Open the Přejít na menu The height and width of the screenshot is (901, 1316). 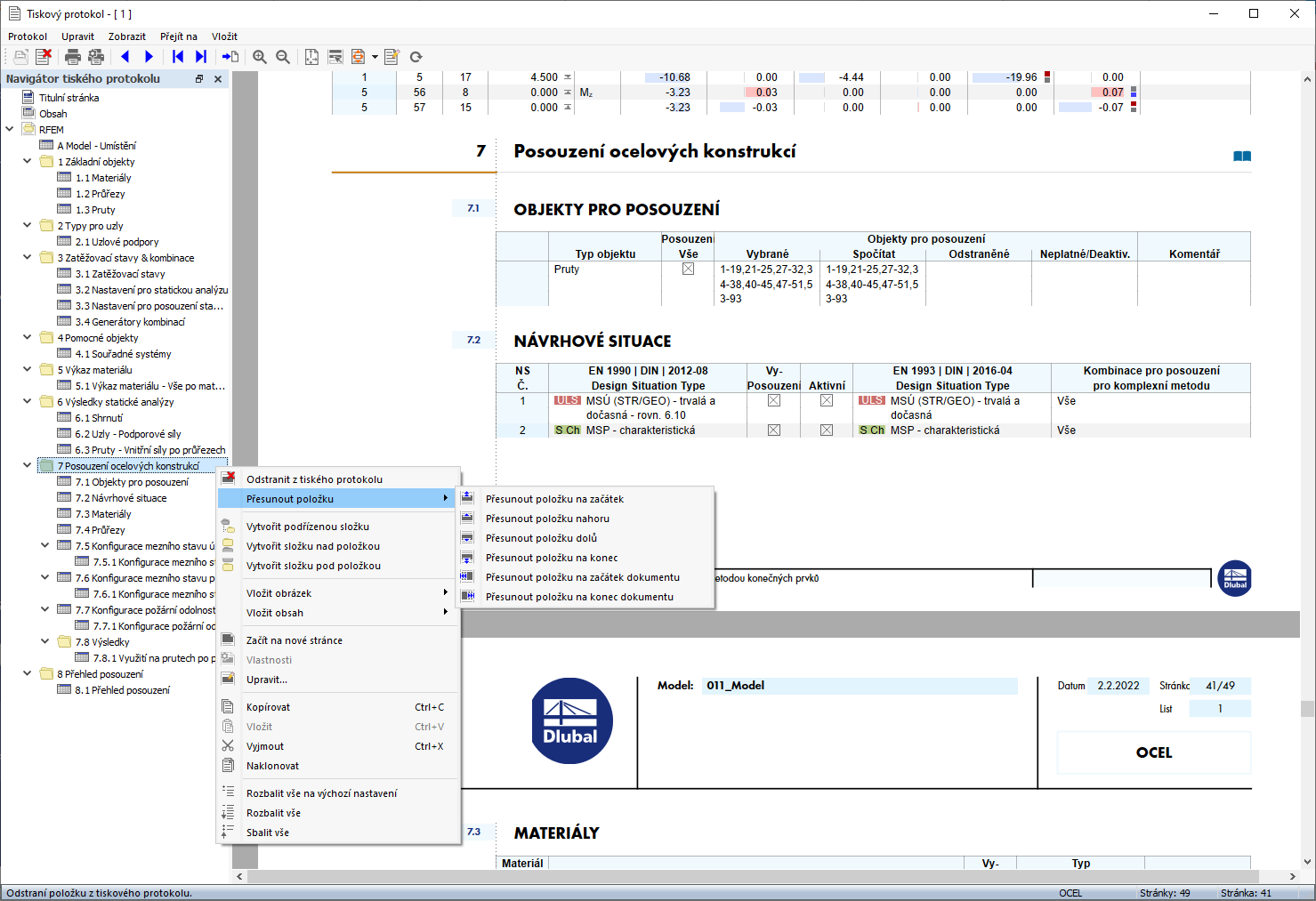179,36
